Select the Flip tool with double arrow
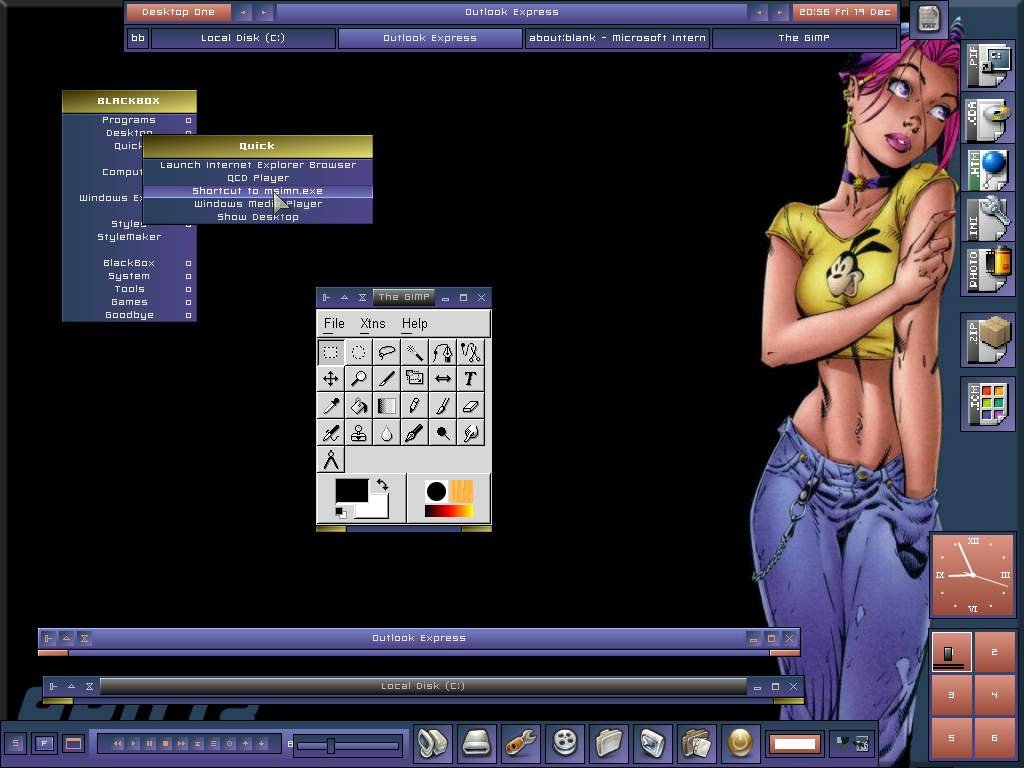Screen dimensions: 1024x768 click(x=442, y=379)
